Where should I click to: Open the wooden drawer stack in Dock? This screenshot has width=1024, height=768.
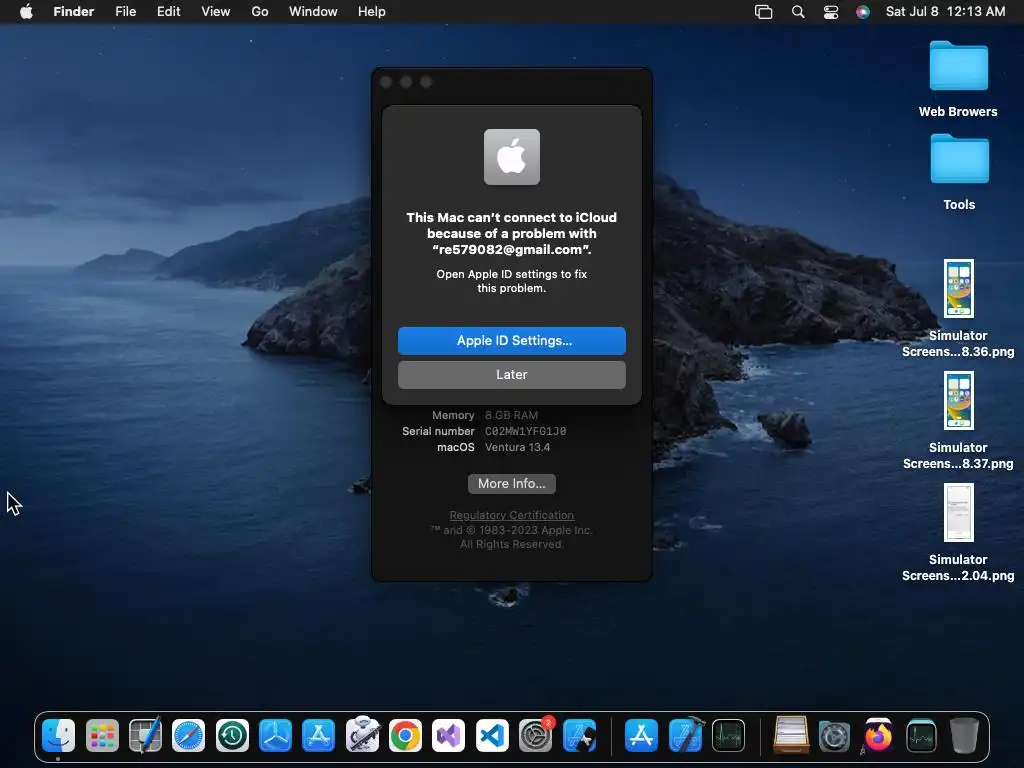coord(792,735)
